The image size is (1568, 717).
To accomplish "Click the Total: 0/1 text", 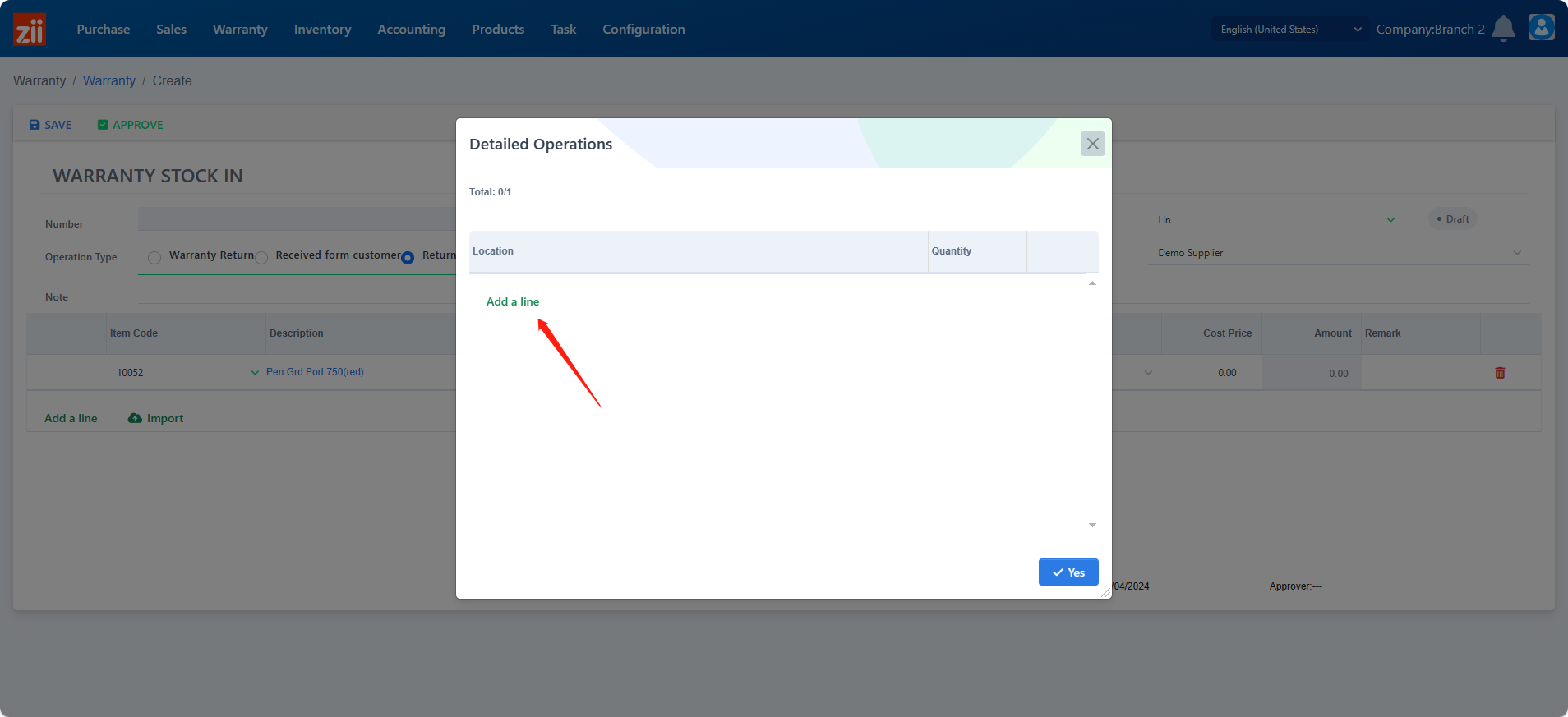I will (x=491, y=192).
